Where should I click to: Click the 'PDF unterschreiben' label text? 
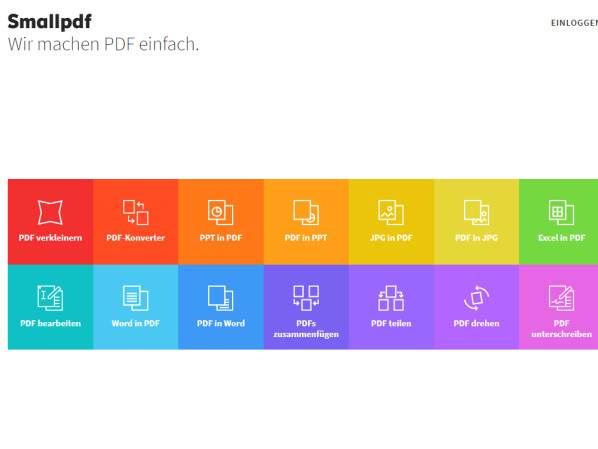561,328
